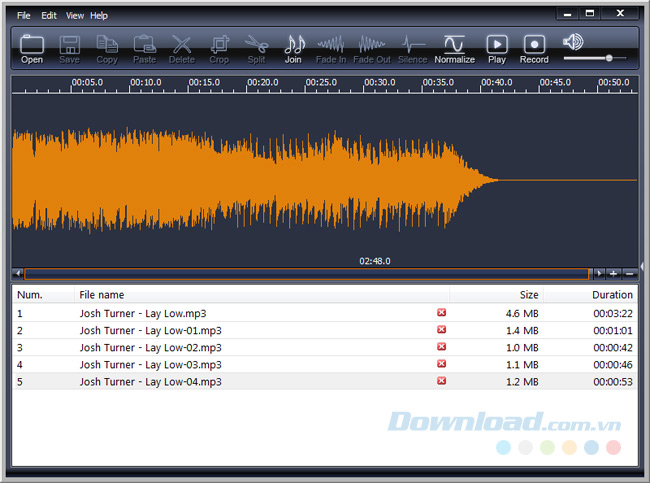Click the Open file toolbar icon
650x483 pixels.
tap(32, 47)
